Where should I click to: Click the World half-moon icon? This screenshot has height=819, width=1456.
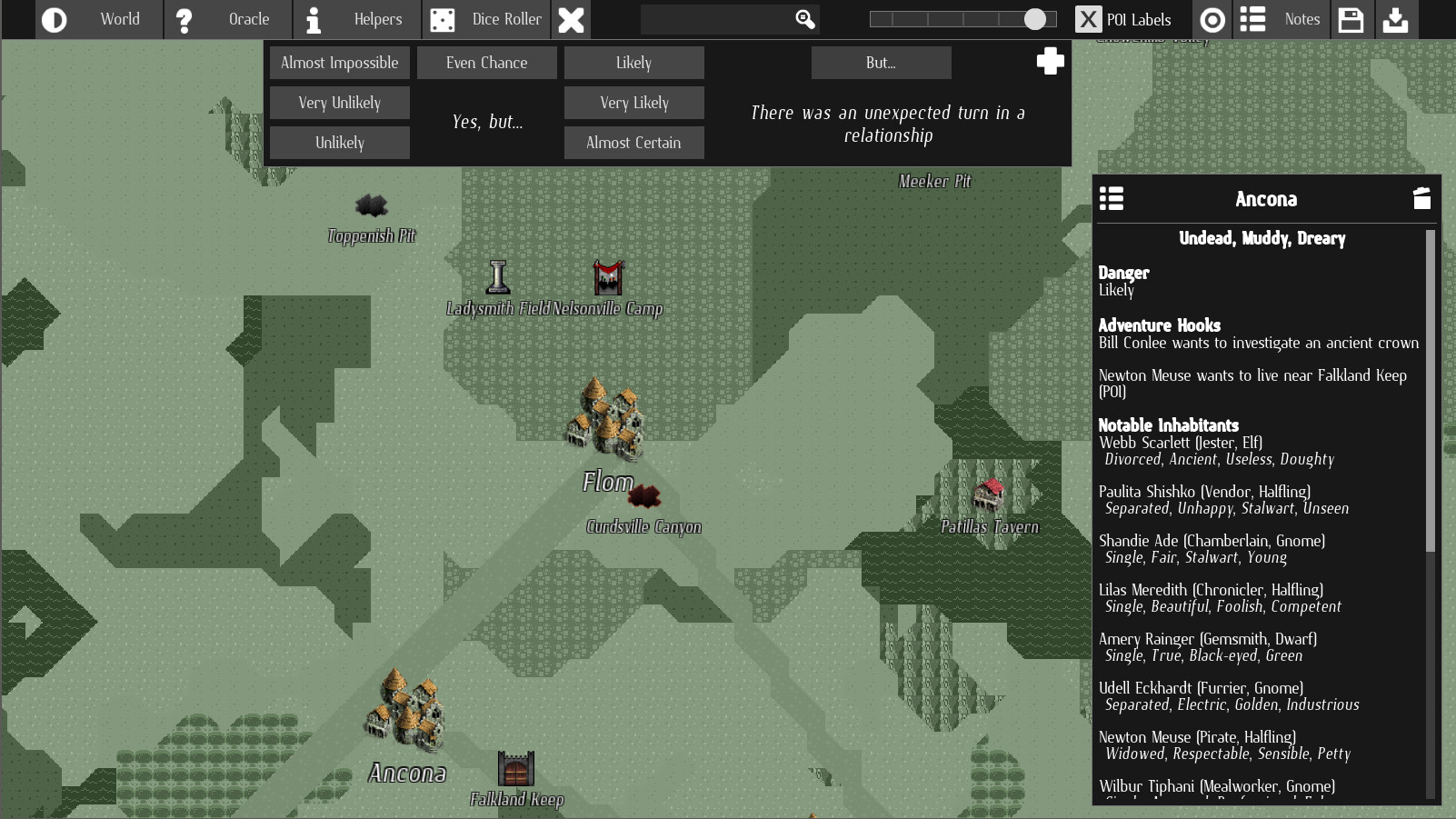[x=55, y=18]
